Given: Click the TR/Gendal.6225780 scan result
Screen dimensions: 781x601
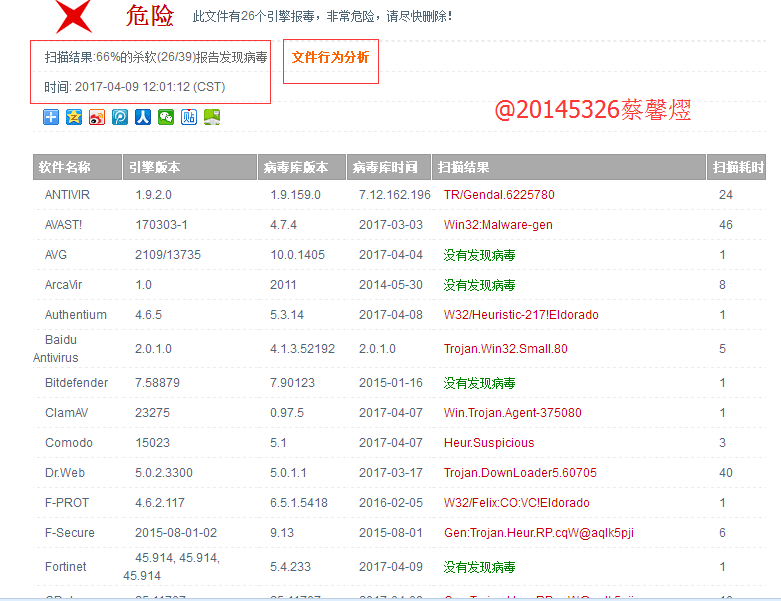Looking at the screenshot, I should click(499, 195).
